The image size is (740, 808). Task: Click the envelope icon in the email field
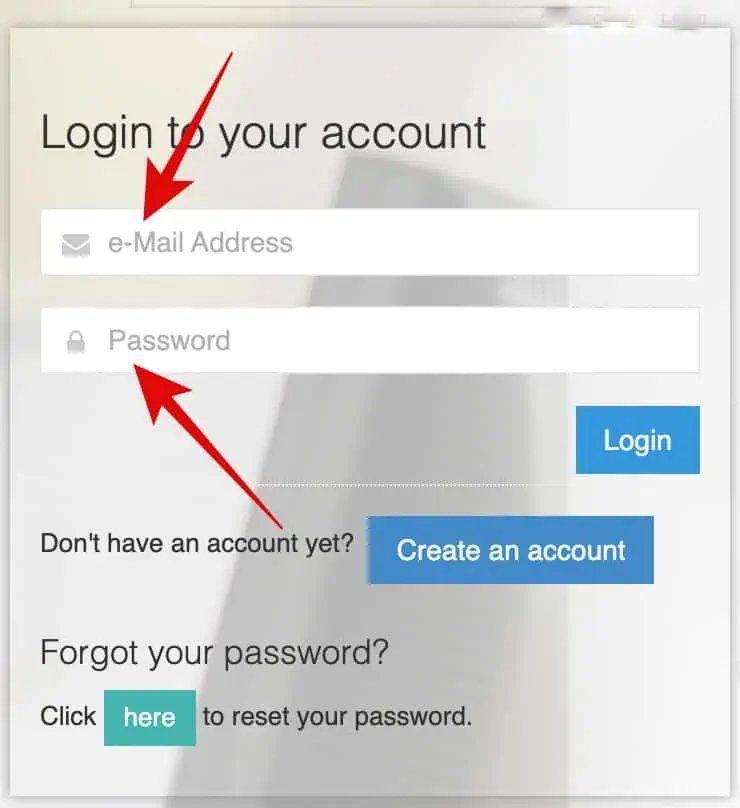point(76,244)
